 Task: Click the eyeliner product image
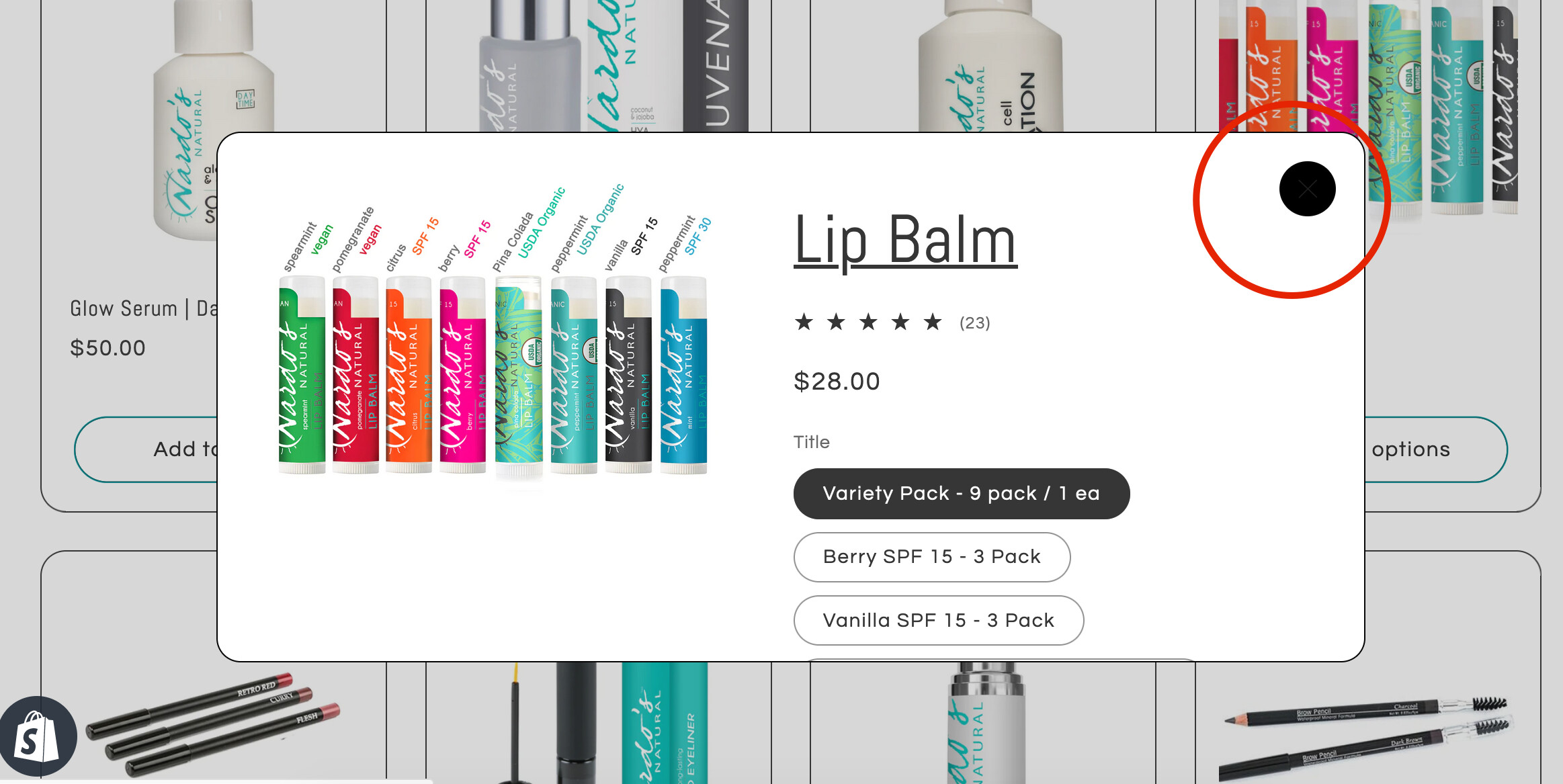598,724
